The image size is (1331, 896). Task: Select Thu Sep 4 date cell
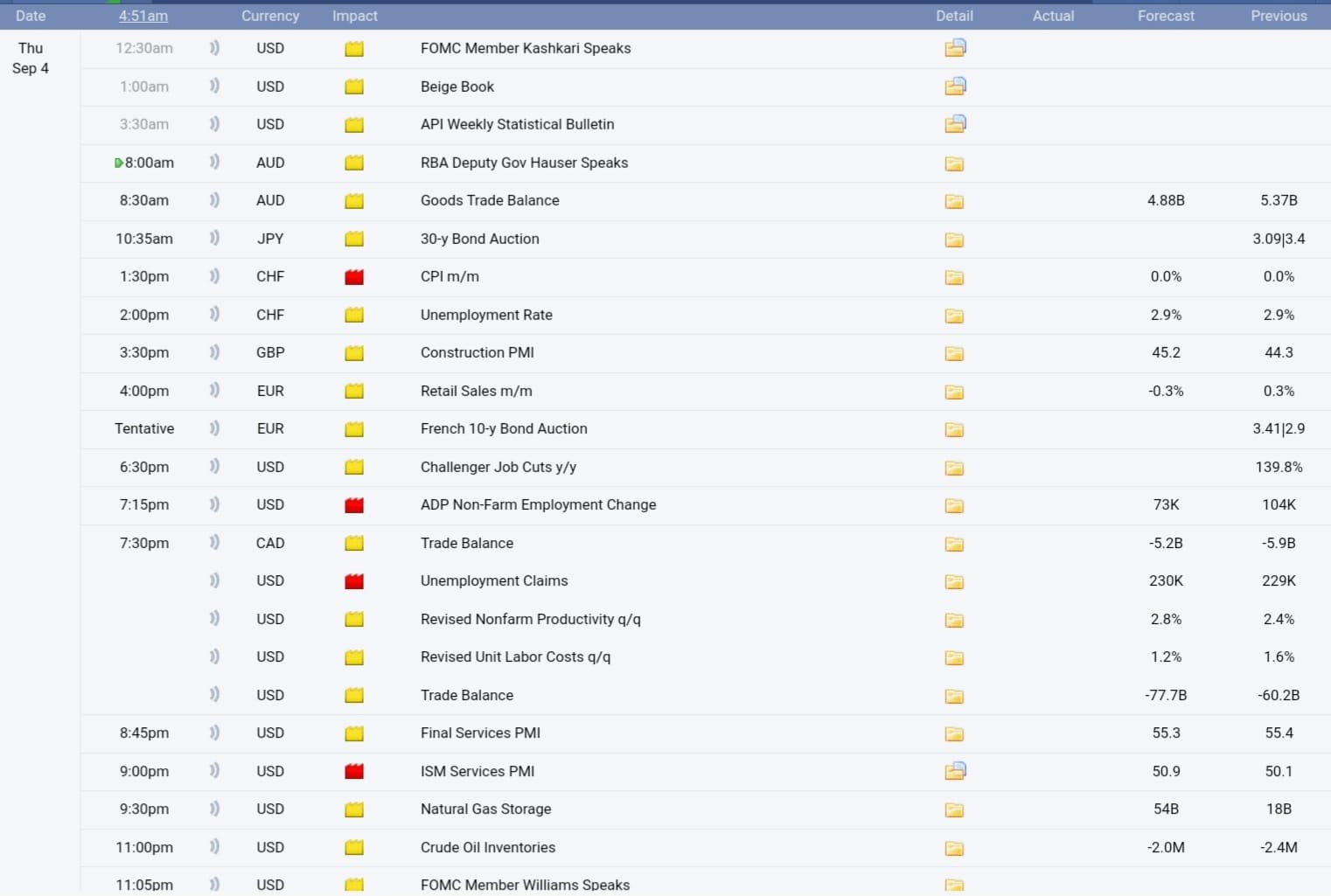[x=31, y=58]
